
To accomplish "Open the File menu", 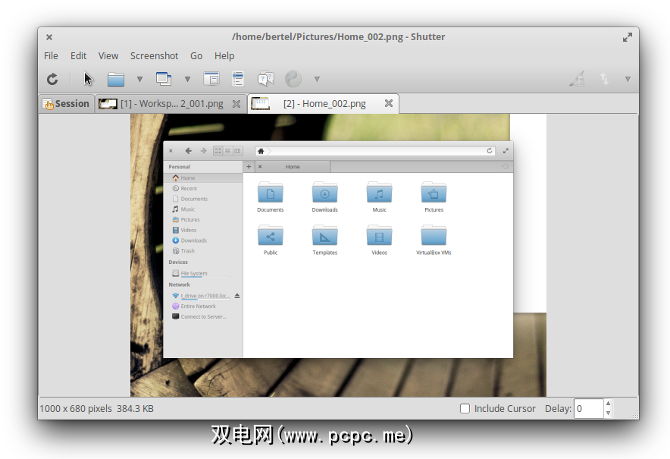I will coord(51,56).
